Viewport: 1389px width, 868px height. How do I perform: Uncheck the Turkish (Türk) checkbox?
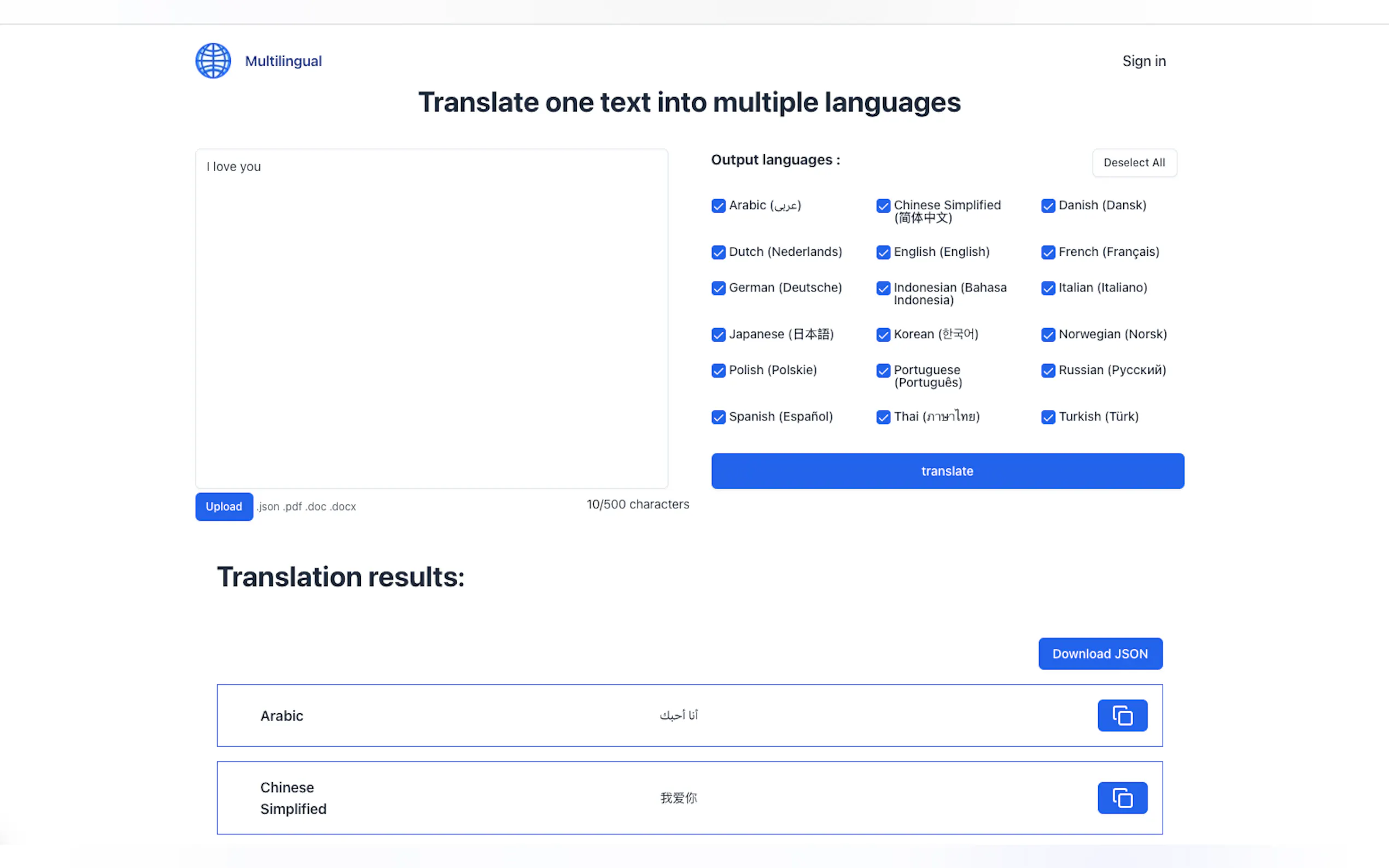(x=1048, y=417)
